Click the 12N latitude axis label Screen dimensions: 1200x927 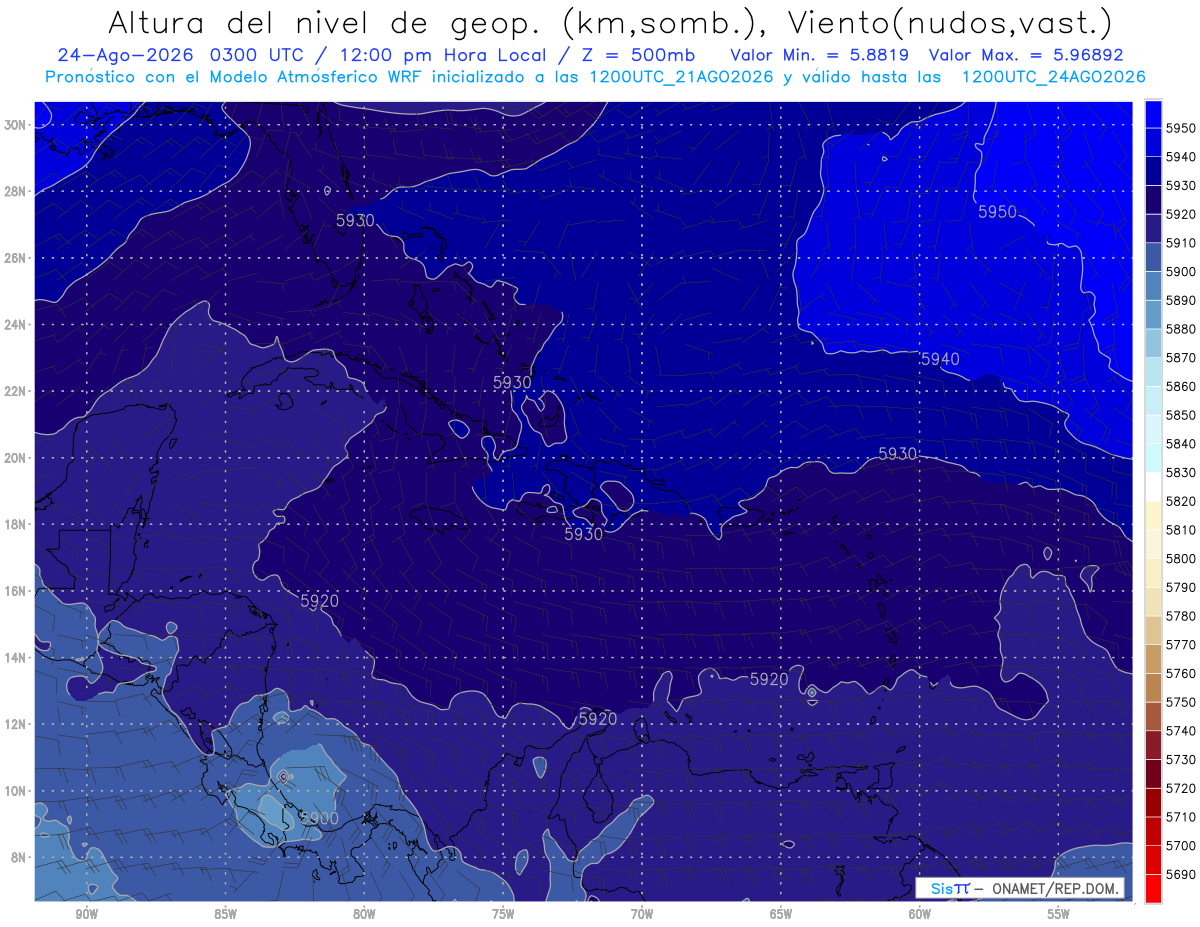(17, 724)
